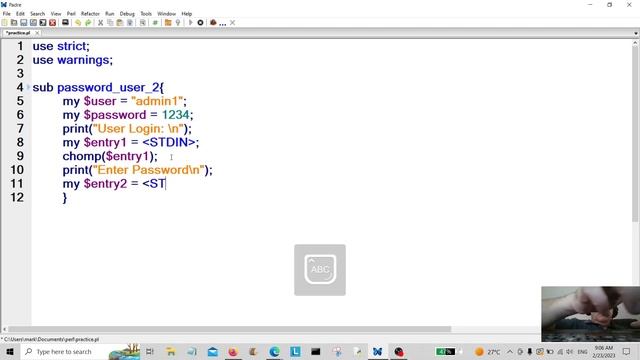Click the orange folder Open Resource icon

(x=168, y=23)
